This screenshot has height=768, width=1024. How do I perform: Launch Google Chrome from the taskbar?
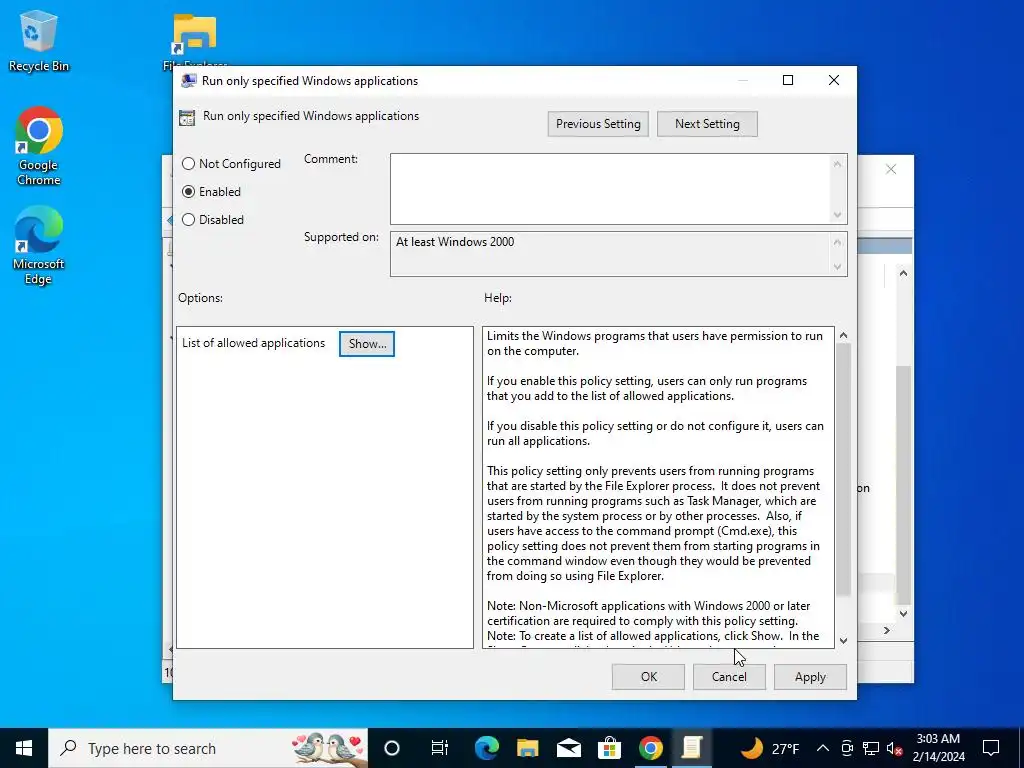[x=650, y=748]
